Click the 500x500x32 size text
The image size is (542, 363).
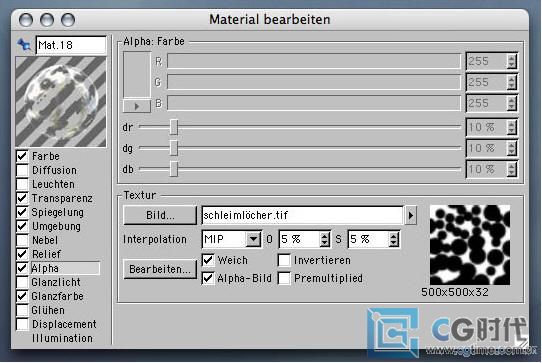(x=455, y=292)
